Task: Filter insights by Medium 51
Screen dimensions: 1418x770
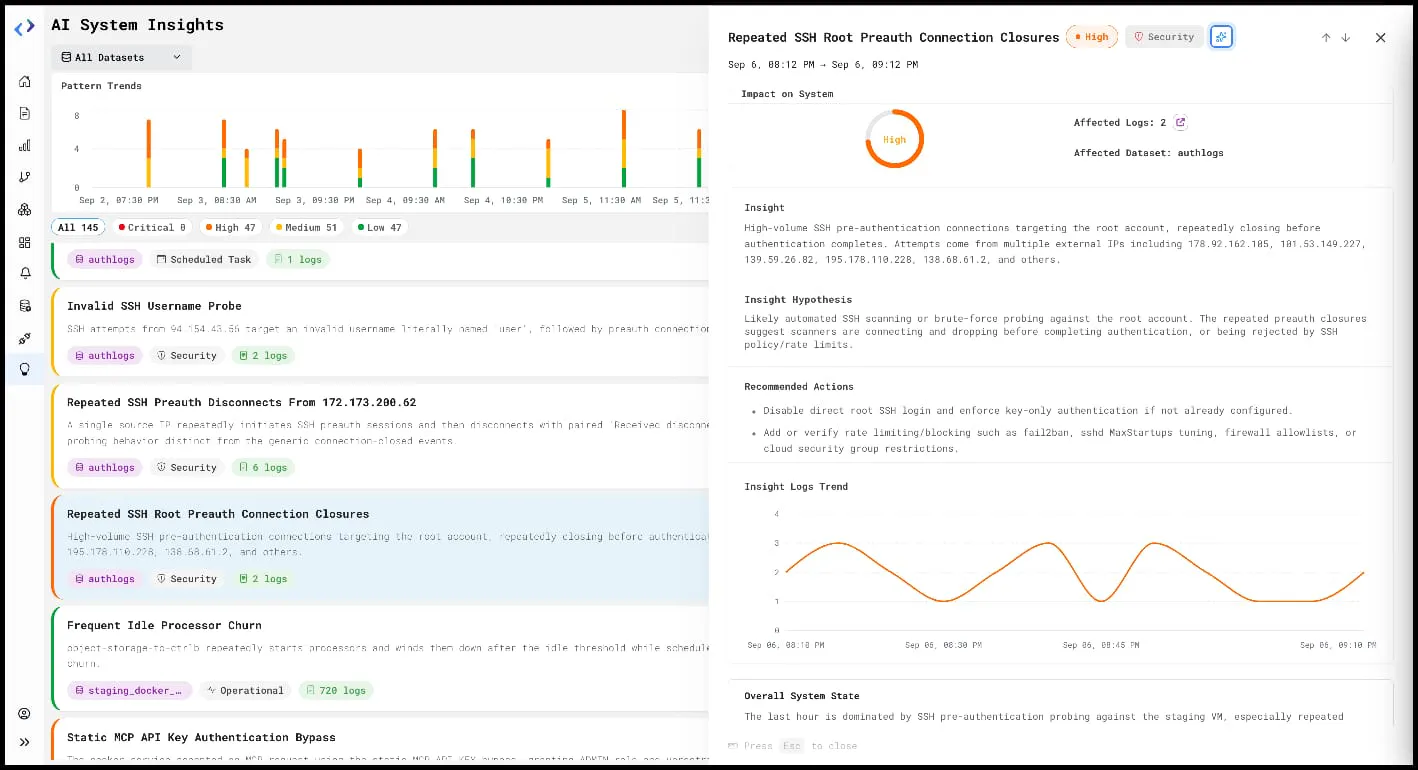Action: click(x=307, y=228)
